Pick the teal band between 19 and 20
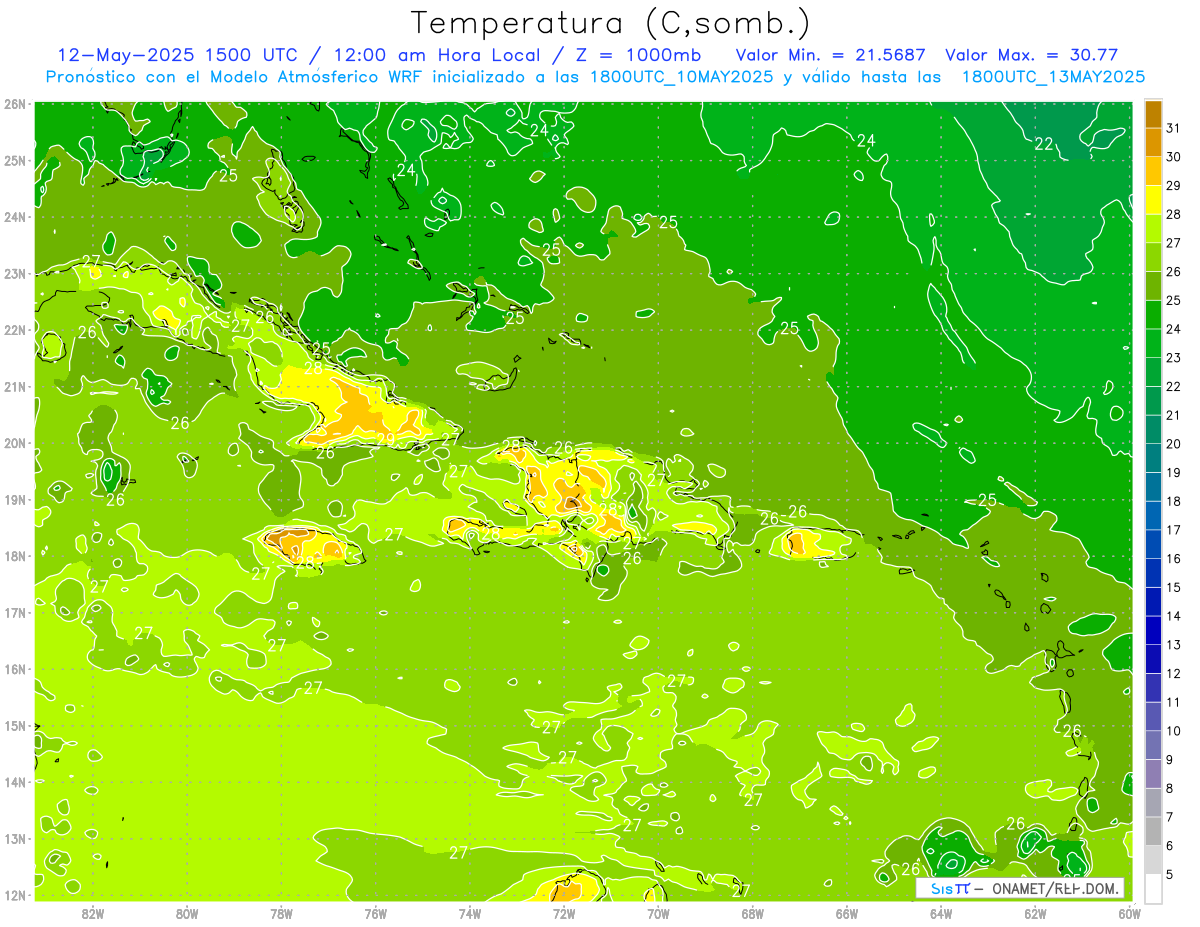This screenshot has height=927, width=1200. [x=1153, y=458]
